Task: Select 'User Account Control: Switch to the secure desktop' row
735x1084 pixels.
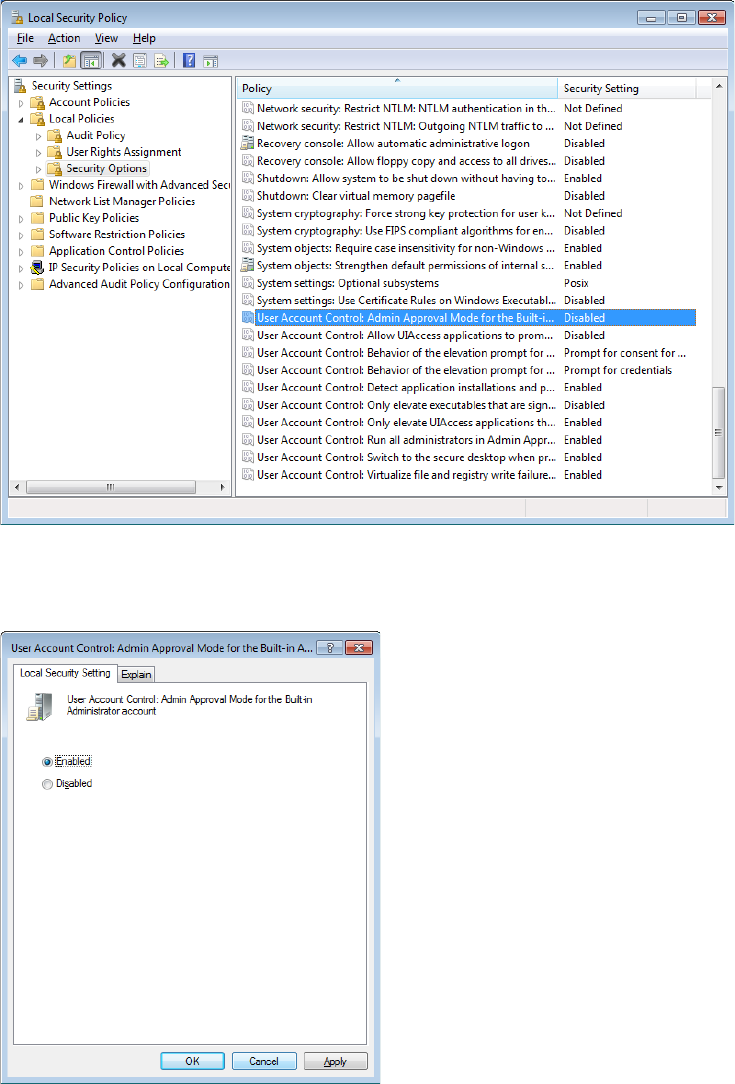Action: [x=467, y=458]
